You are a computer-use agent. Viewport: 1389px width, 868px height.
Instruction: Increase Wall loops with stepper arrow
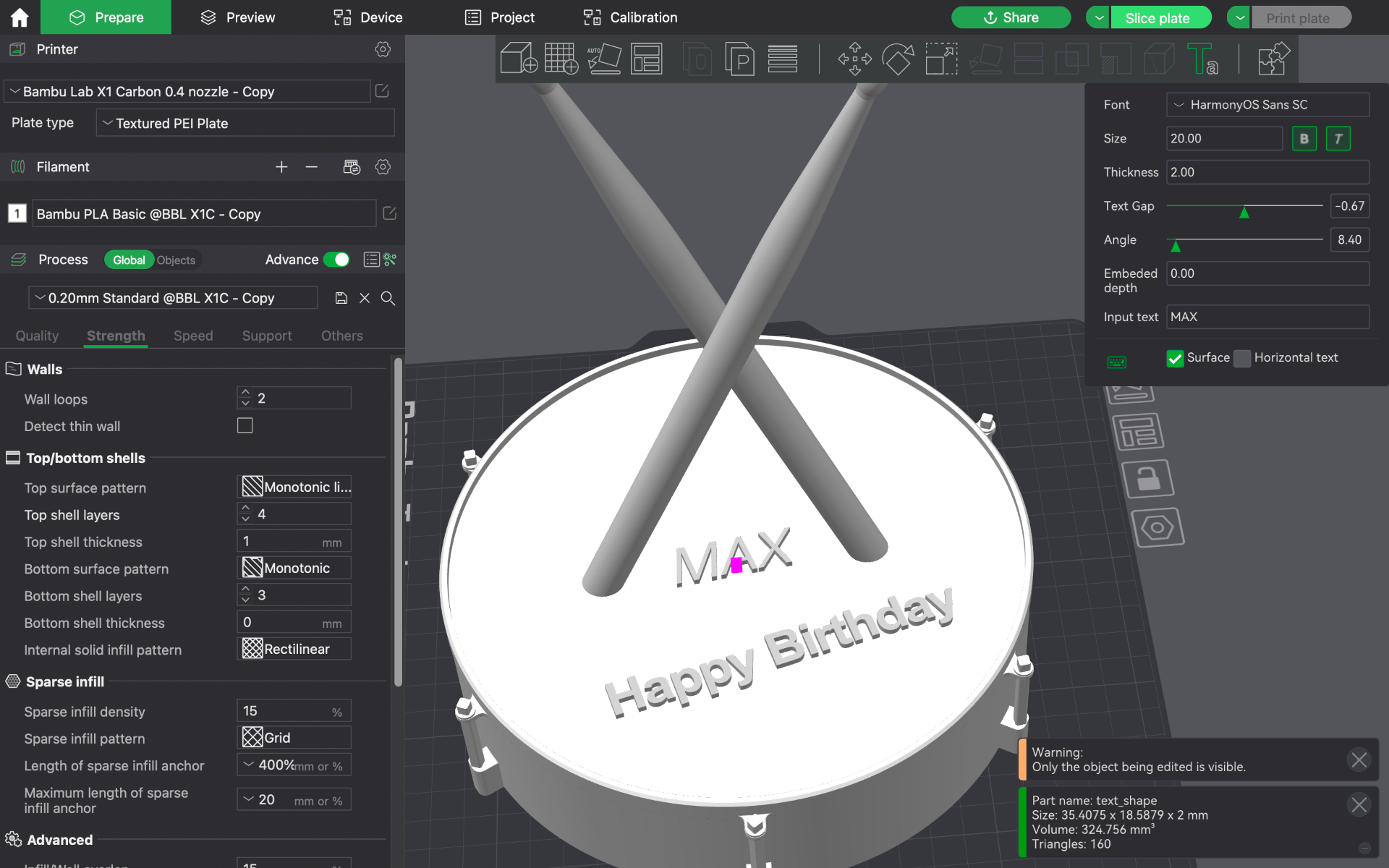tap(246, 393)
